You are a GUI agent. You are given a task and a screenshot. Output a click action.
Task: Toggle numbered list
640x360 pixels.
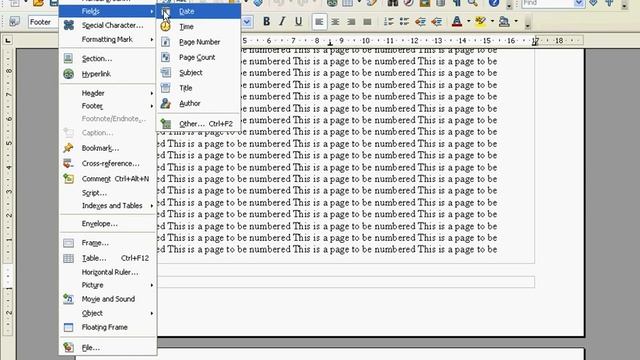point(389,22)
